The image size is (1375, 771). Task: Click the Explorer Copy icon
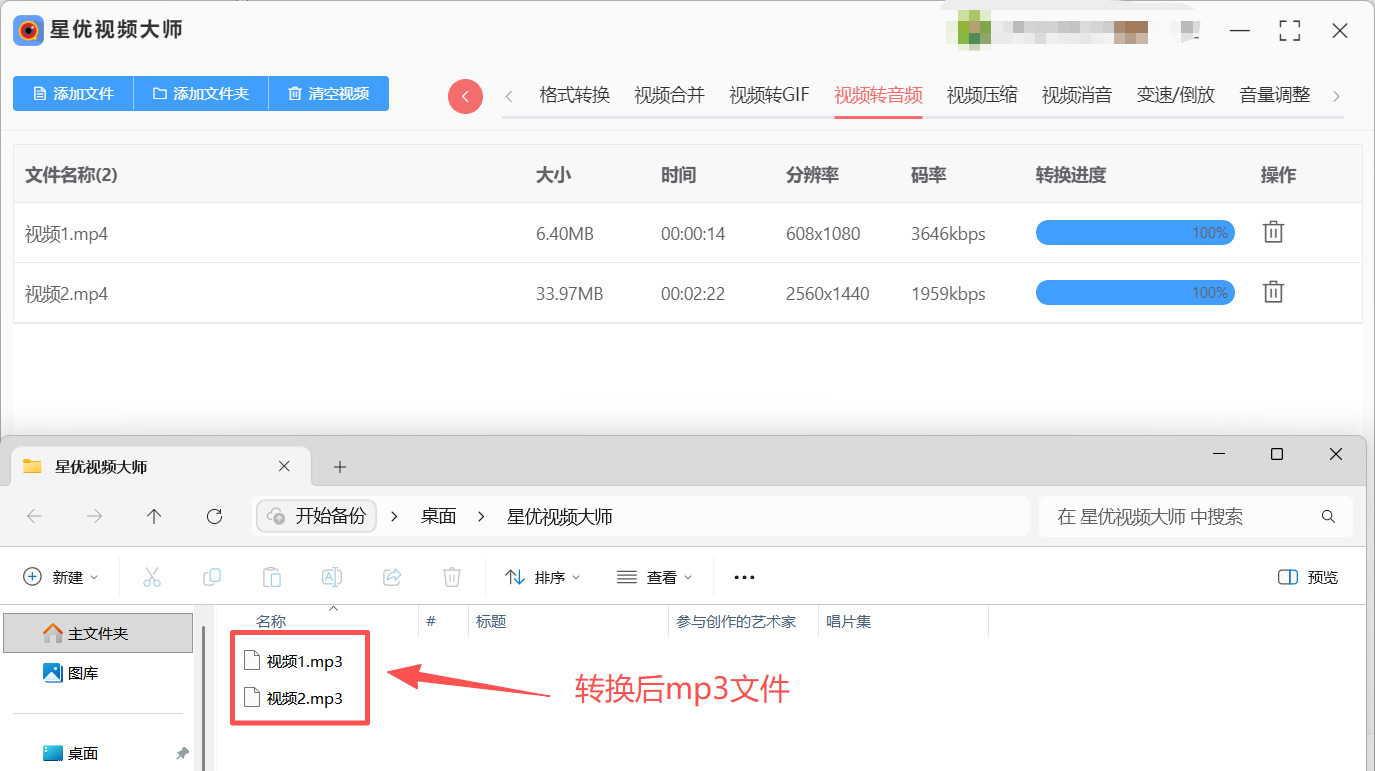[x=212, y=577]
